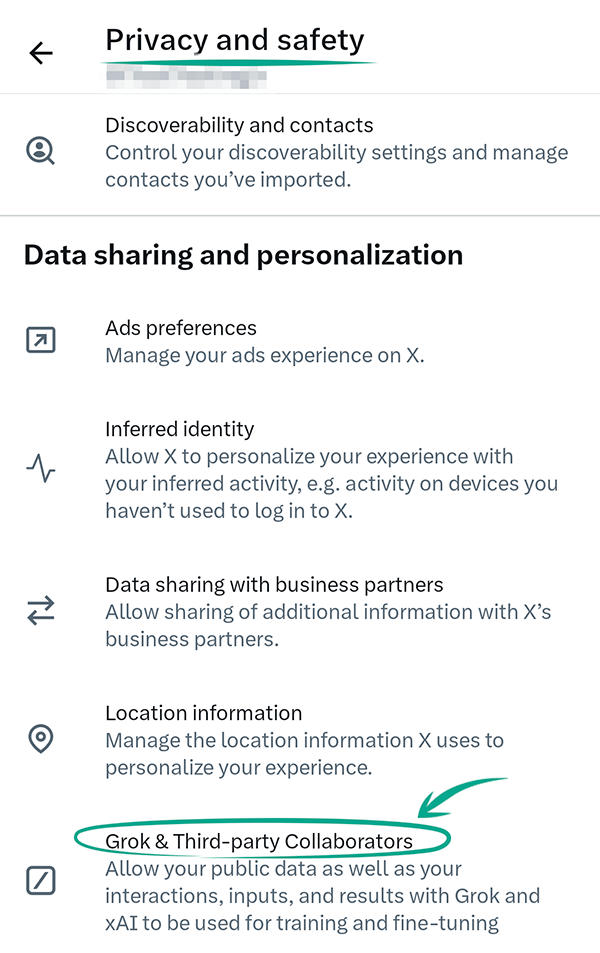
Task: Click the Inferred identity activity pulse icon
Action: click(40, 467)
